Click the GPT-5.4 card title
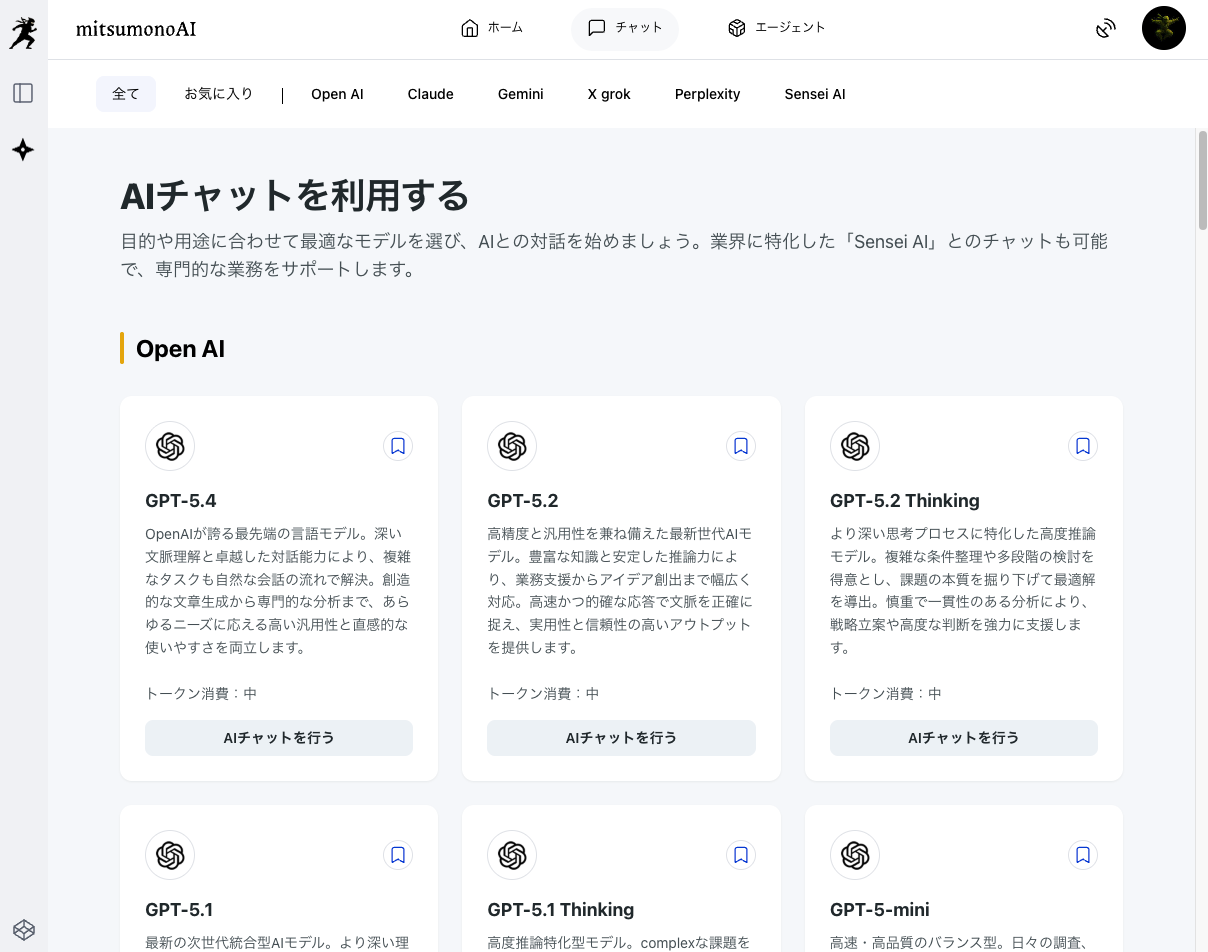This screenshot has width=1208, height=952. click(181, 500)
